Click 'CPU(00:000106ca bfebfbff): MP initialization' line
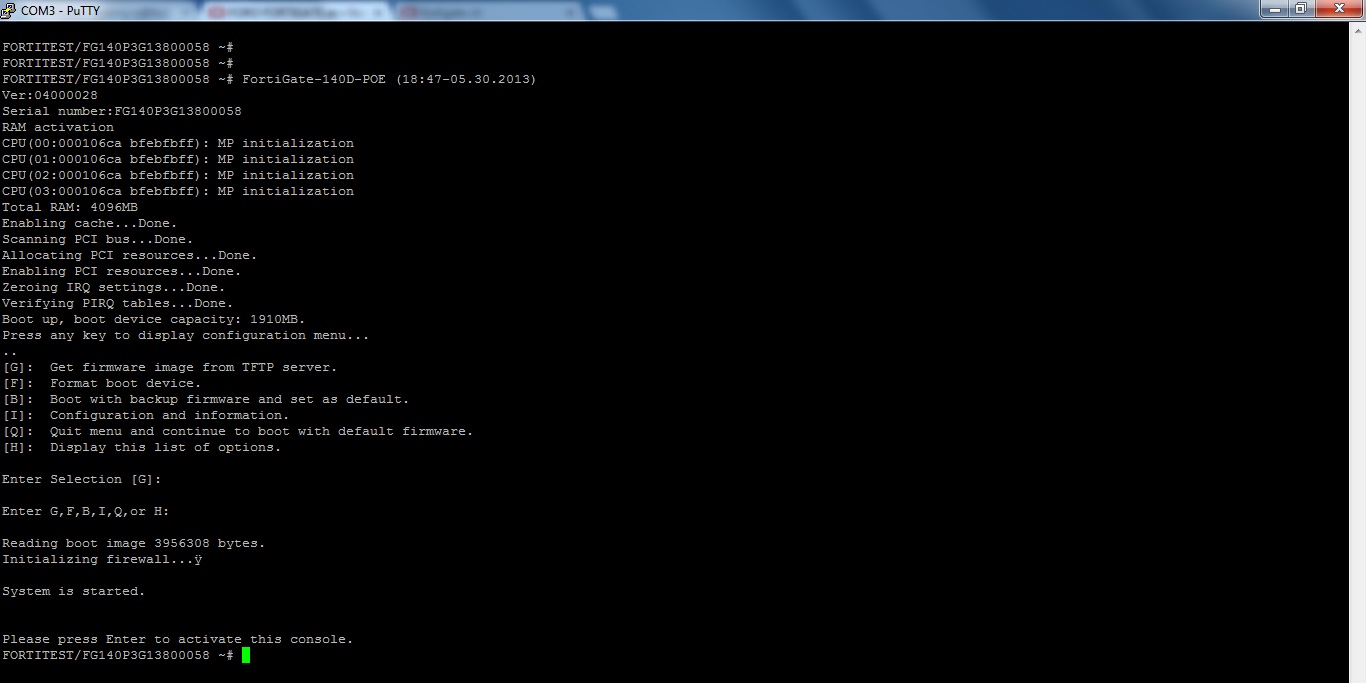 (x=178, y=143)
